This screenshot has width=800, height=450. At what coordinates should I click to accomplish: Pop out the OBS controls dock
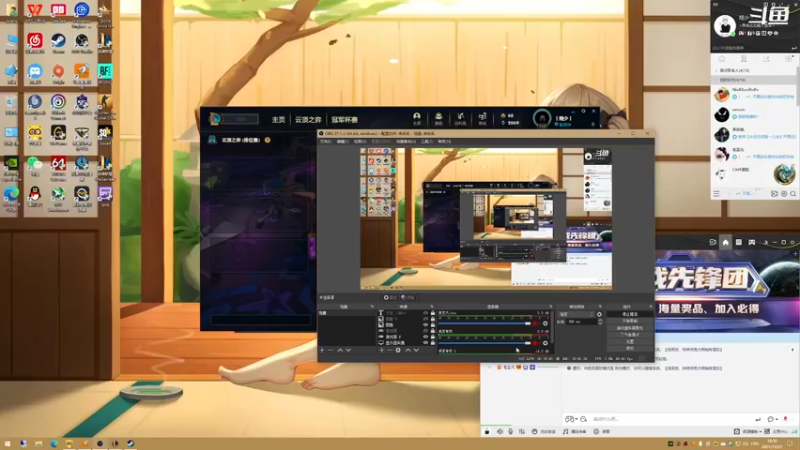click(x=650, y=307)
